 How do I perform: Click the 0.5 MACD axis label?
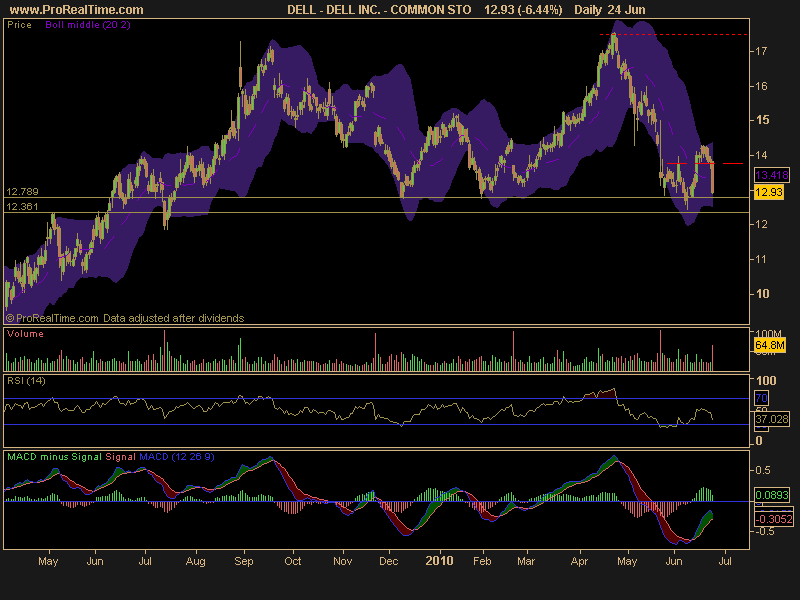tap(763, 470)
